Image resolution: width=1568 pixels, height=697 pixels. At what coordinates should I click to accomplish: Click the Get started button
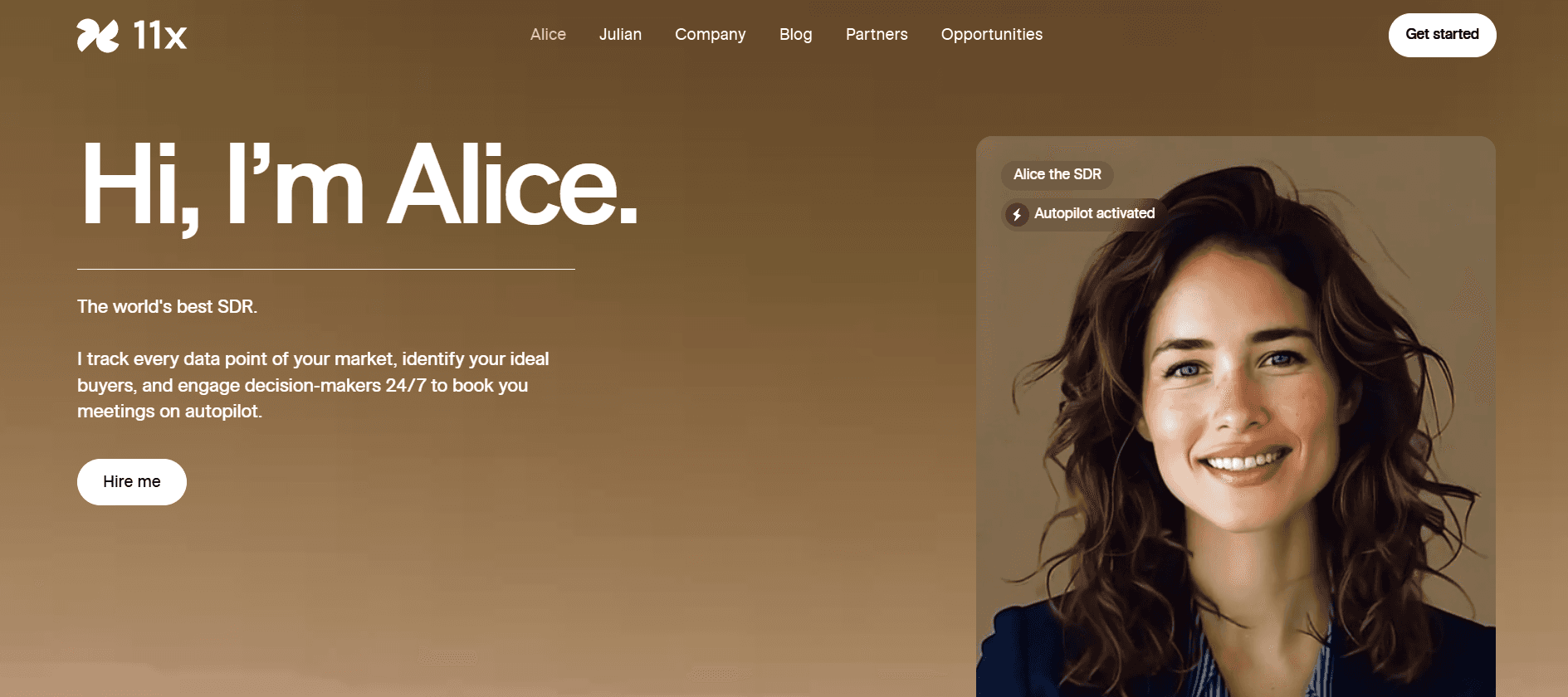pyautogui.click(x=1442, y=35)
